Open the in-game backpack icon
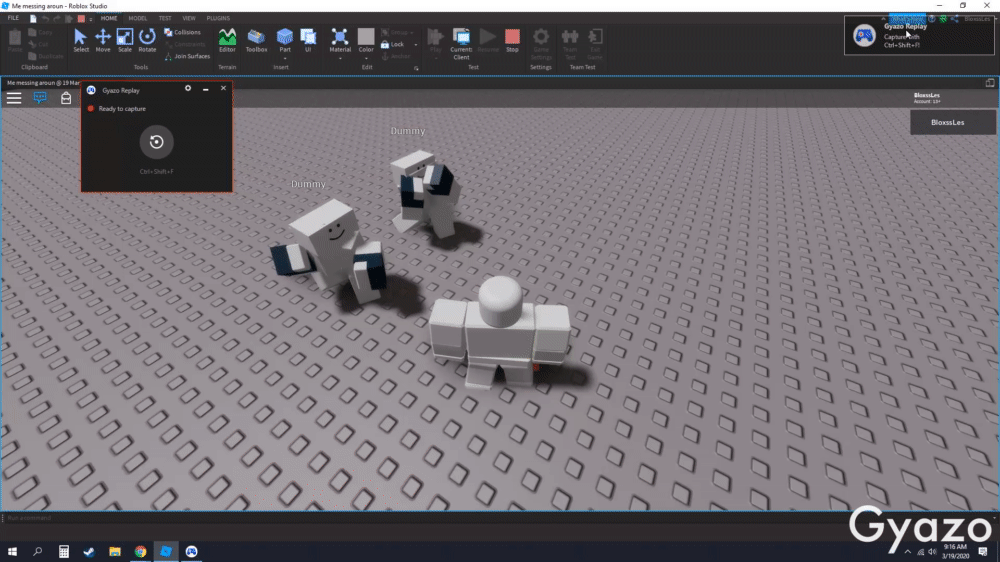The height and width of the screenshot is (562, 1000). coord(66,98)
